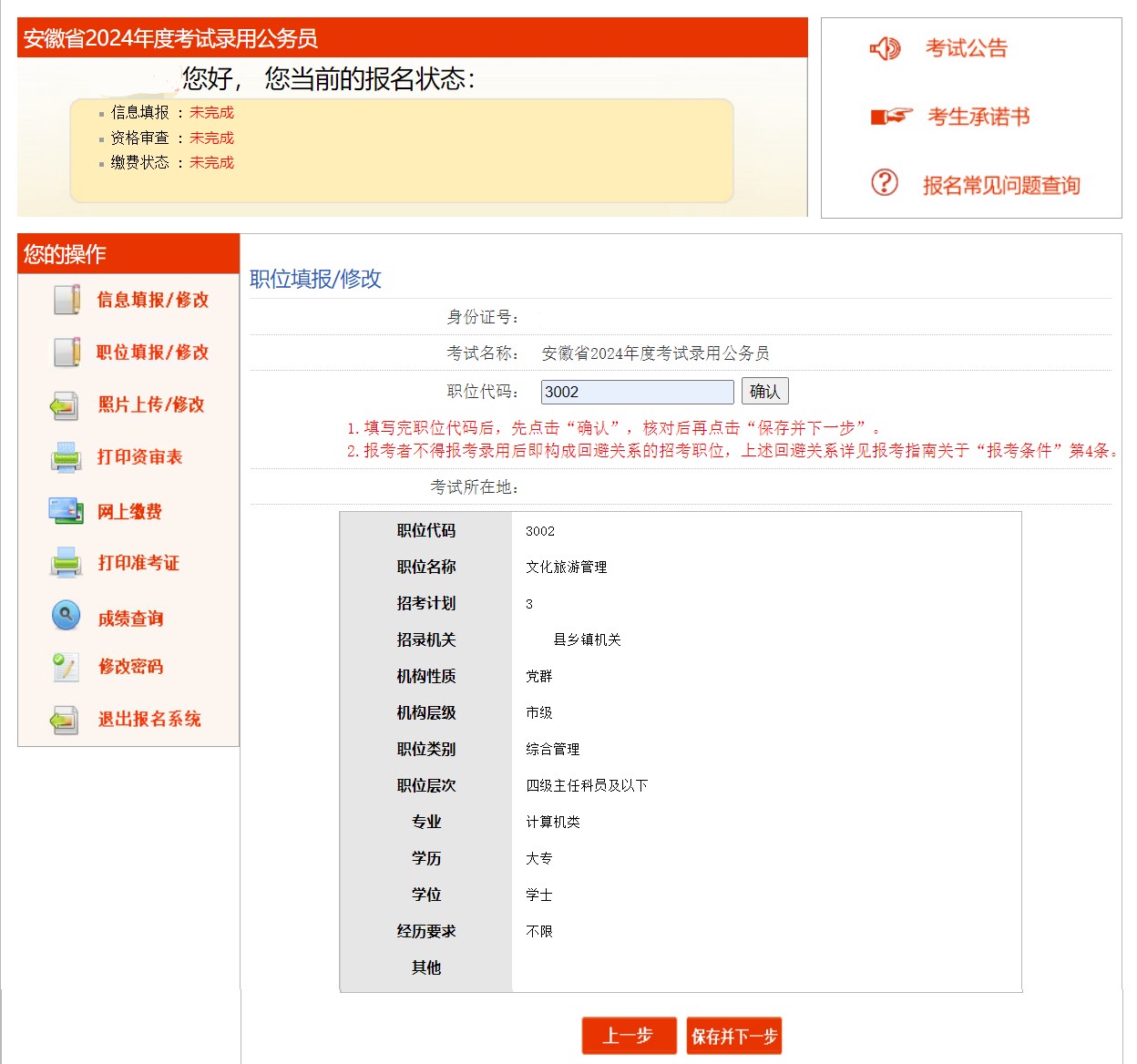The image size is (1137, 1064).
Task: Click the notebook icon beside 信息填报/修改
Action: click(67, 300)
